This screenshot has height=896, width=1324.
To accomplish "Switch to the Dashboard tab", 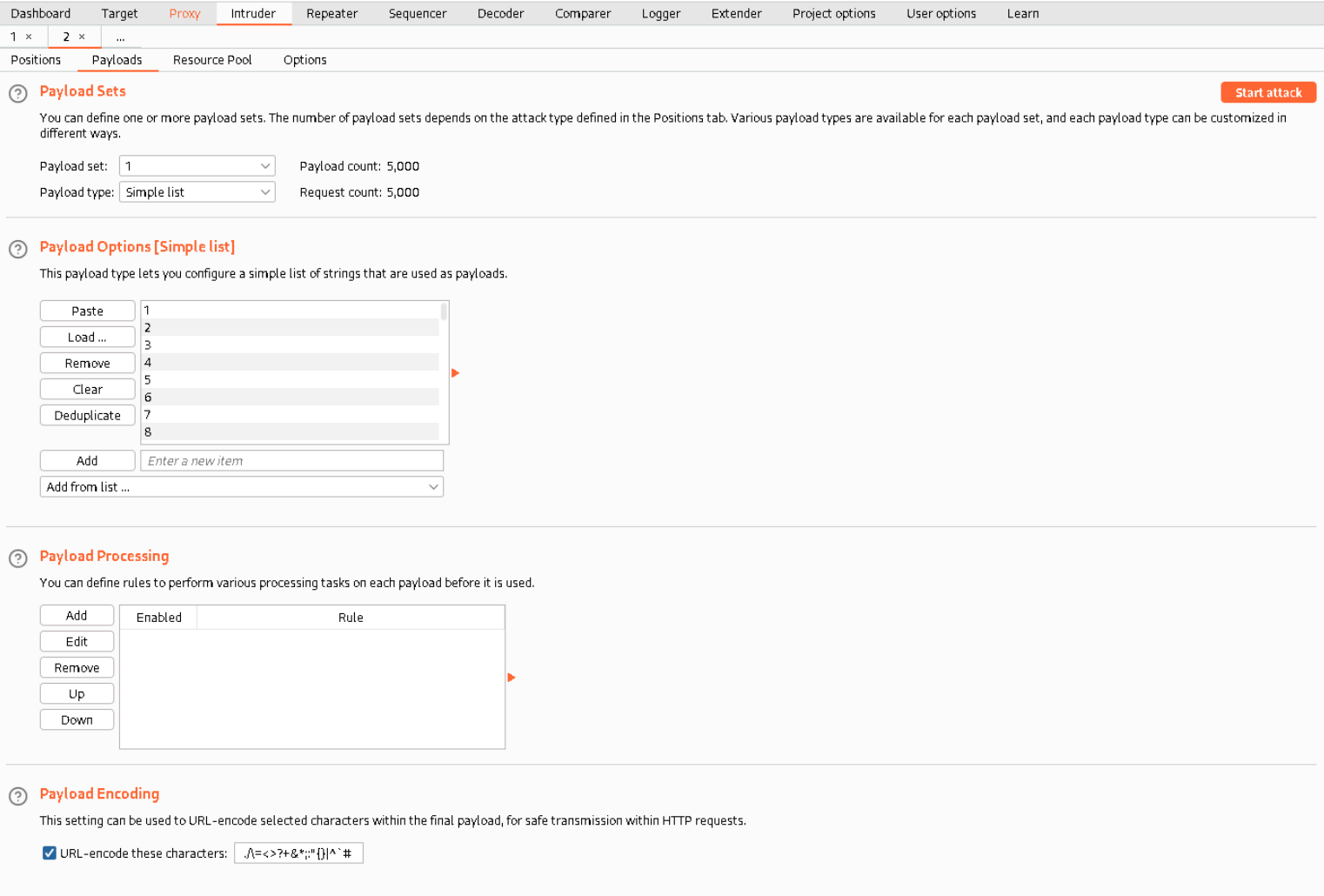I will pos(41,13).
